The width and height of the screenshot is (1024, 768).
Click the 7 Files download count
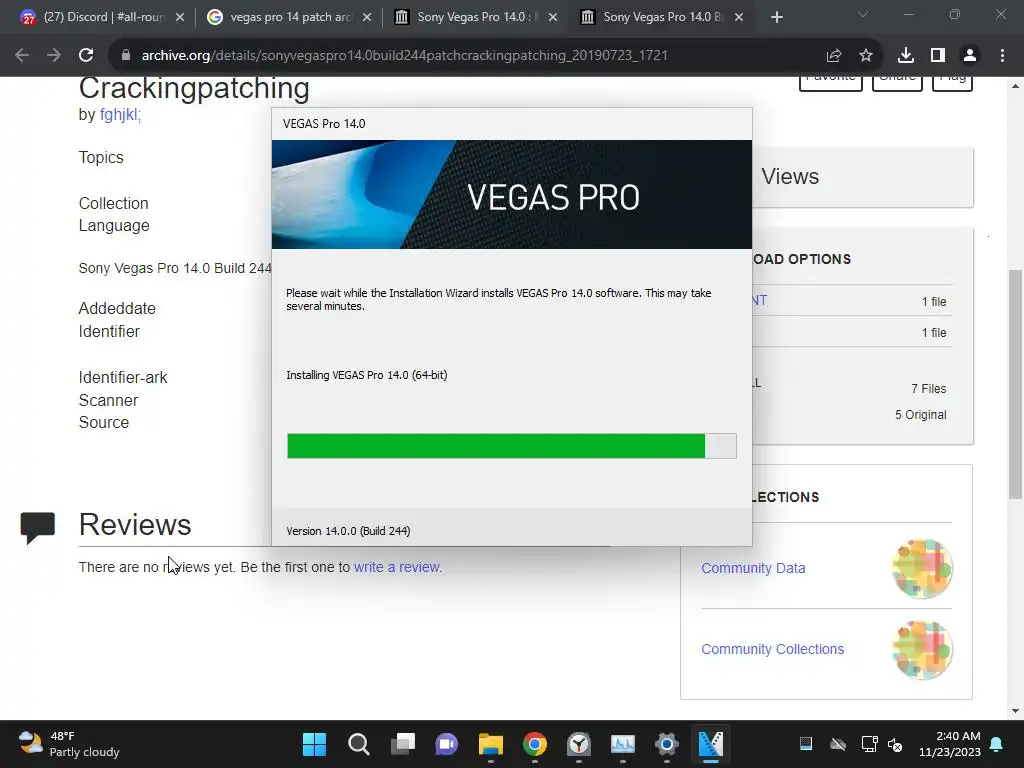click(x=929, y=389)
